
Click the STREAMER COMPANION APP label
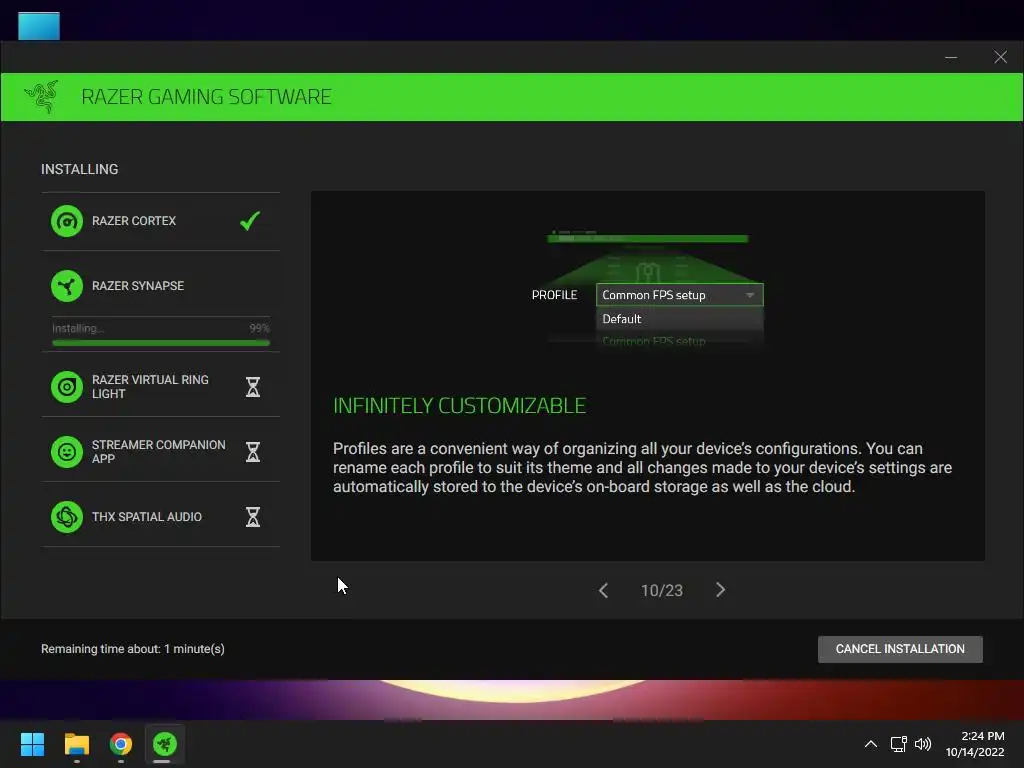pyautogui.click(x=159, y=451)
